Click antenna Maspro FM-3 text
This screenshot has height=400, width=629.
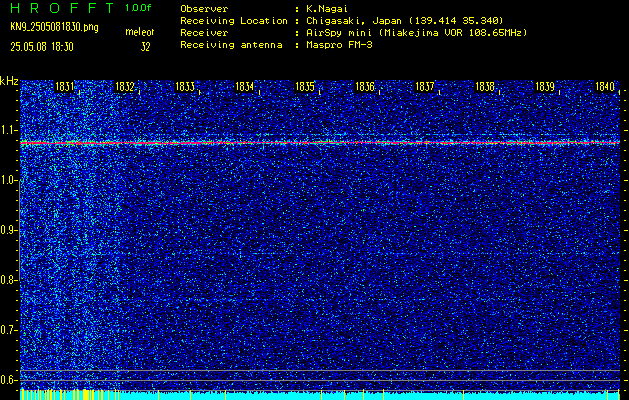click(339, 45)
